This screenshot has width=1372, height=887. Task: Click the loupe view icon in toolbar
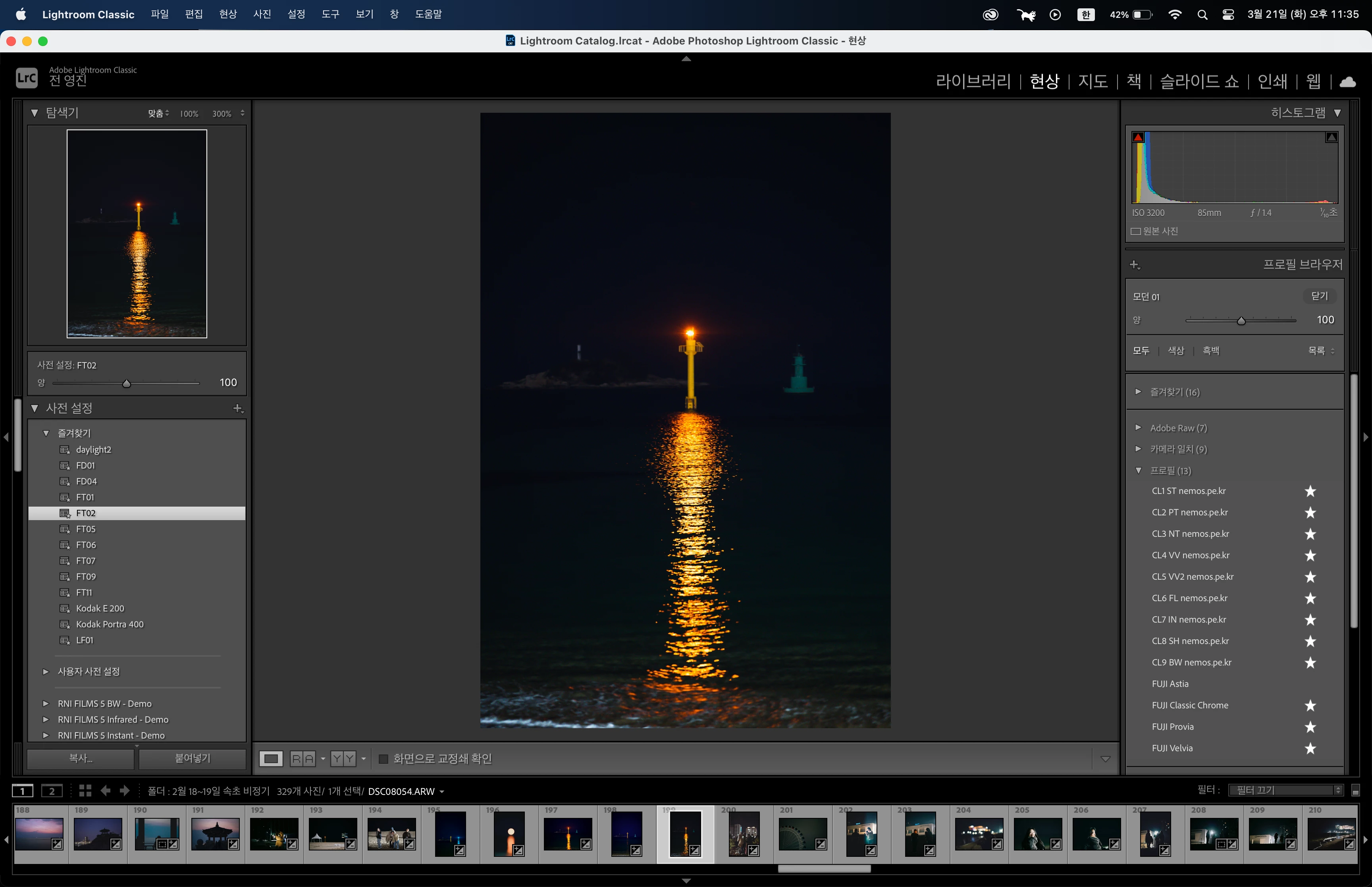pyautogui.click(x=271, y=759)
